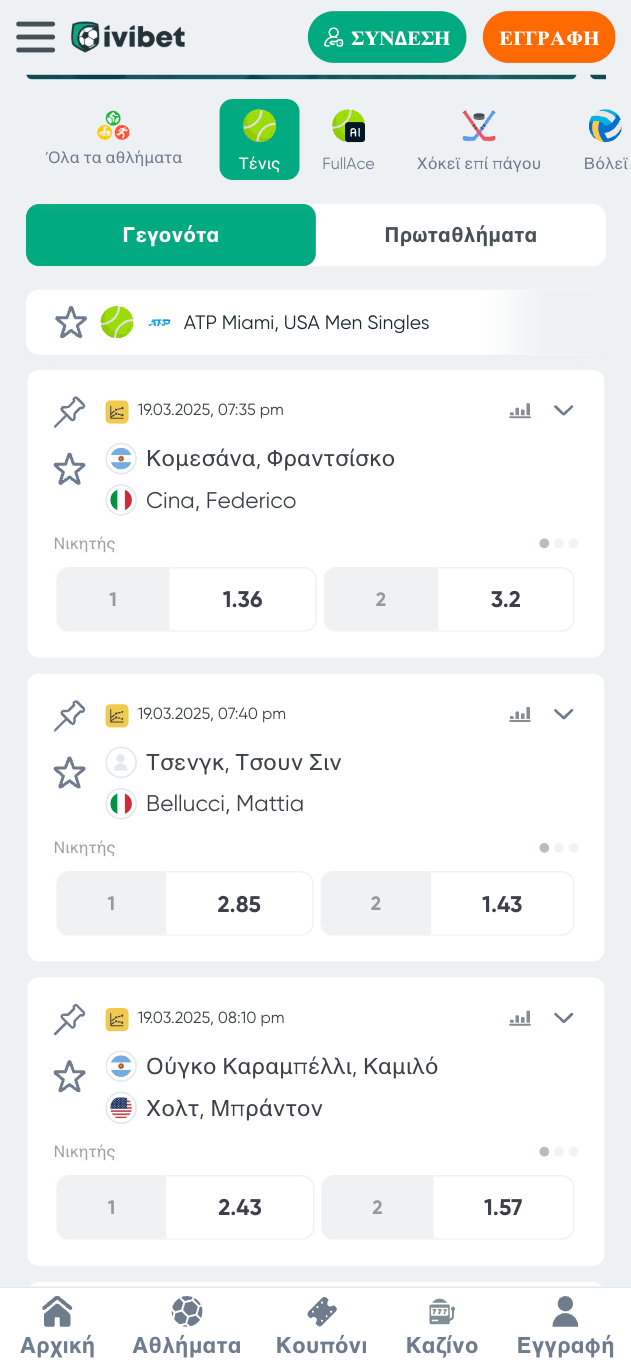
Task: Star the Τσενγκ vs Bellucci match
Action: (x=69, y=772)
